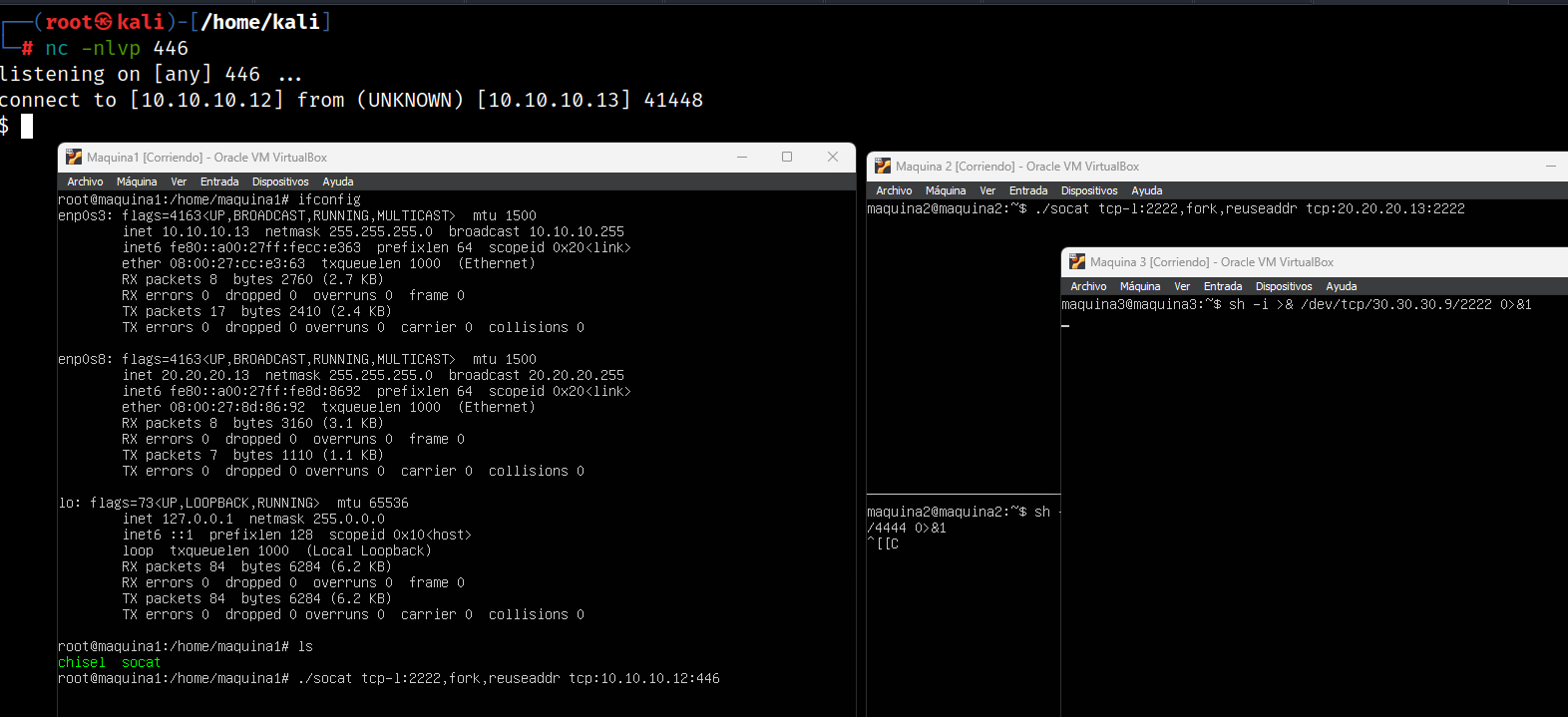Open Máquina menu in Maquina 3 window

point(1140,286)
